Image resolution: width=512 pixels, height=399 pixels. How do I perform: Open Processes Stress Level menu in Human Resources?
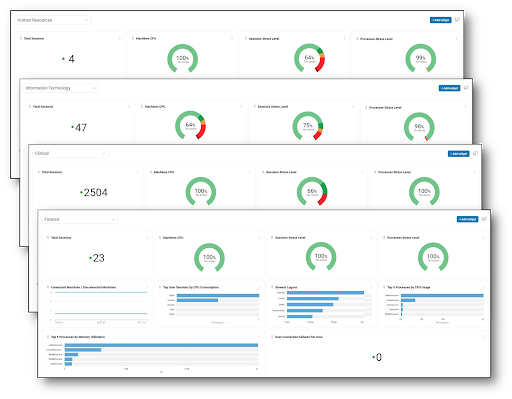click(x=456, y=39)
